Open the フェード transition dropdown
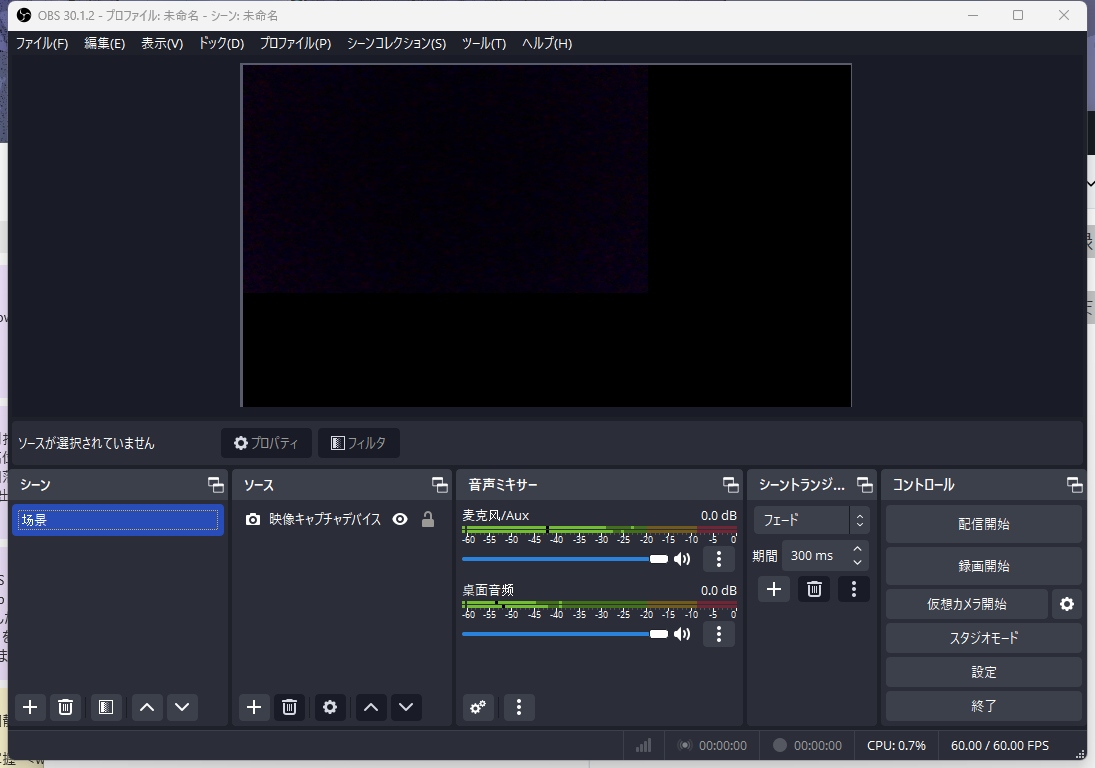1095x768 pixels. 811,520
